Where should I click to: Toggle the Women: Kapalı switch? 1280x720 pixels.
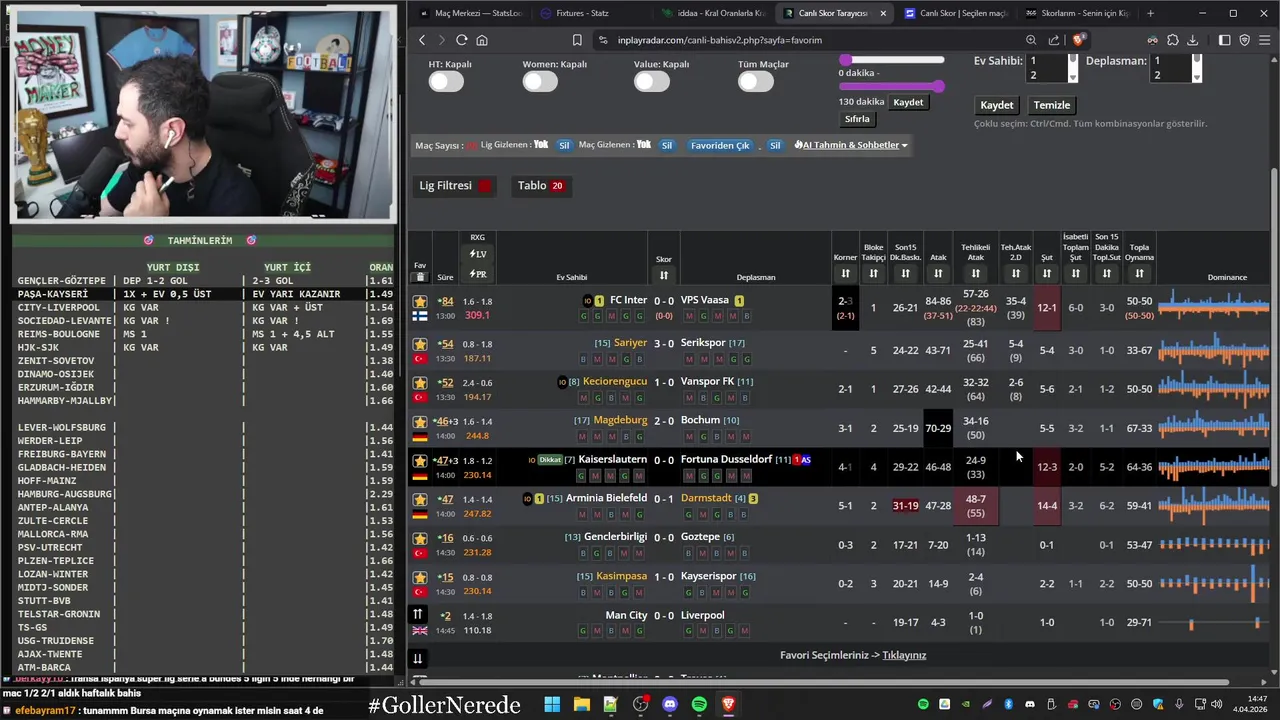[x=540, y=82]
